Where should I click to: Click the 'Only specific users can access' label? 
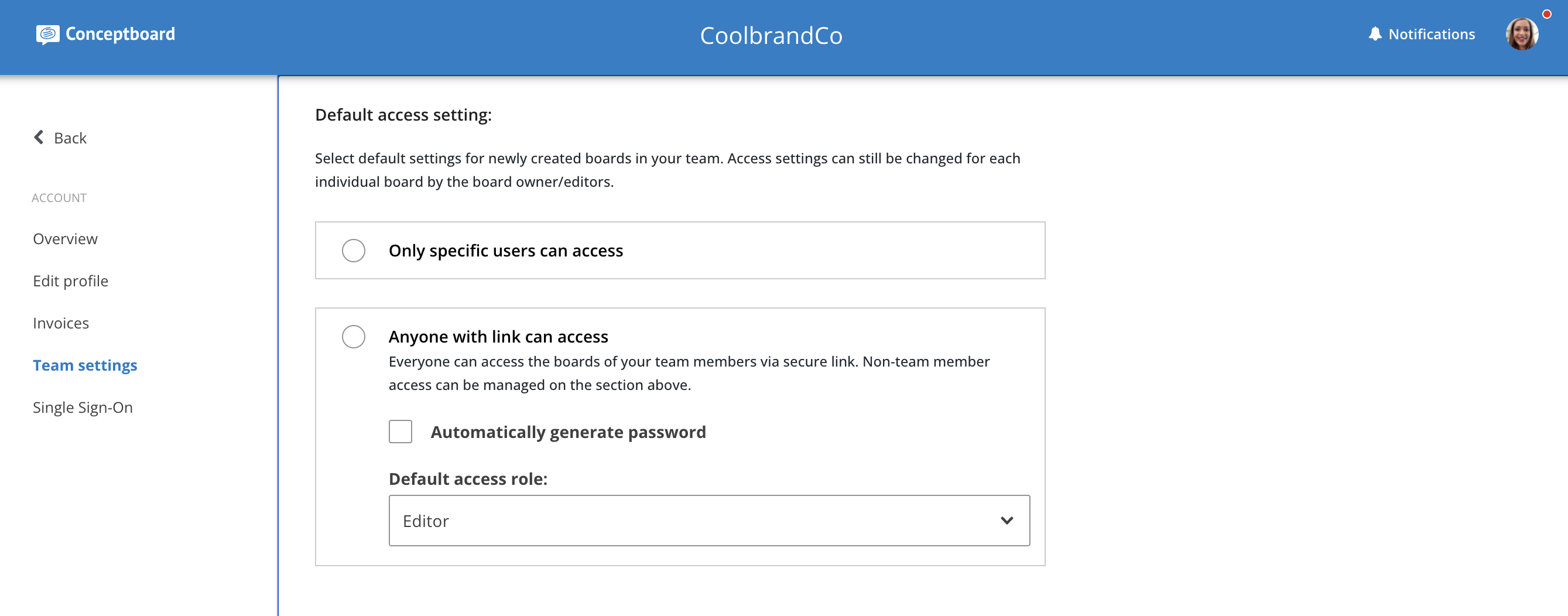point(506,251)
